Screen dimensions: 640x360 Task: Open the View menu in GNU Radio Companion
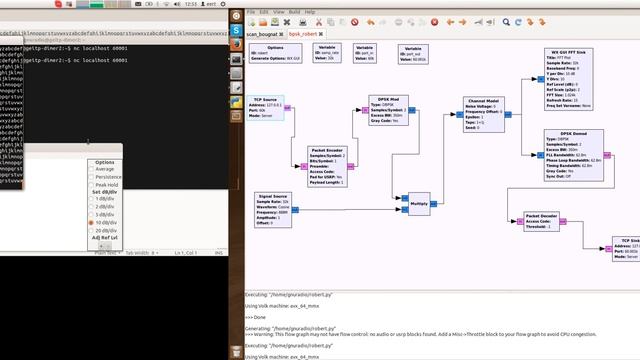point(279,12)
